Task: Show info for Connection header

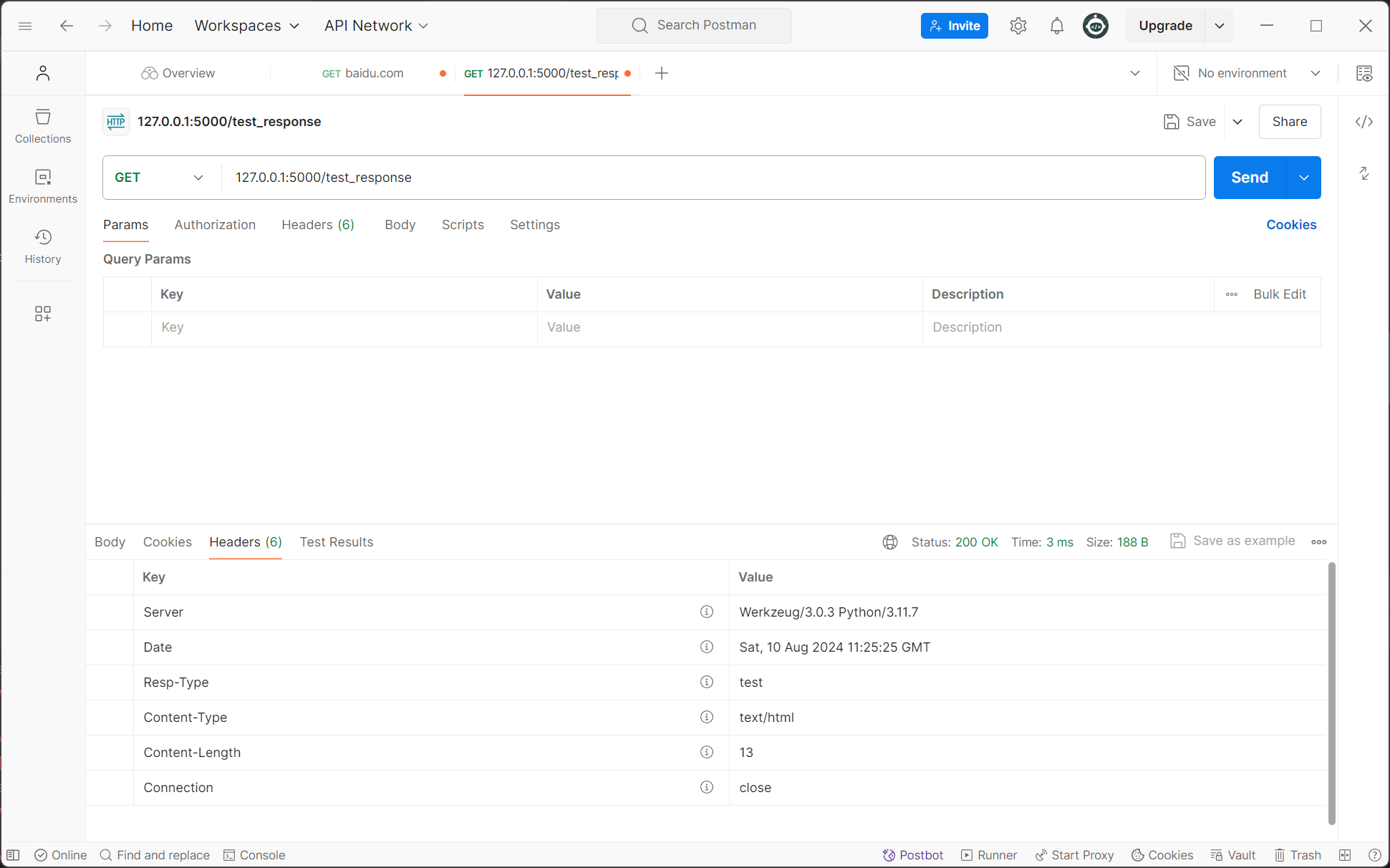Action: click(x=707, y=787)
